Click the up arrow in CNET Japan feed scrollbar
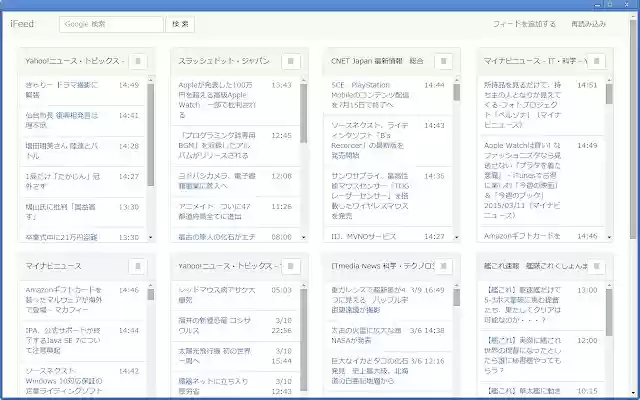Viewport: 640px width, 400px height. pos(456,80)
